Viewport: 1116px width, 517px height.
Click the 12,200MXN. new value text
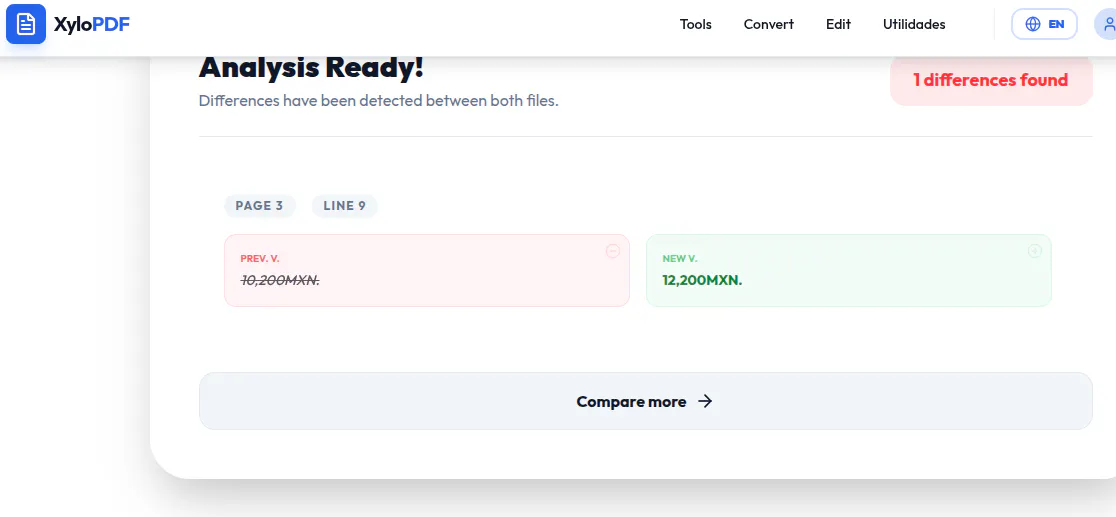coord(702,280)
